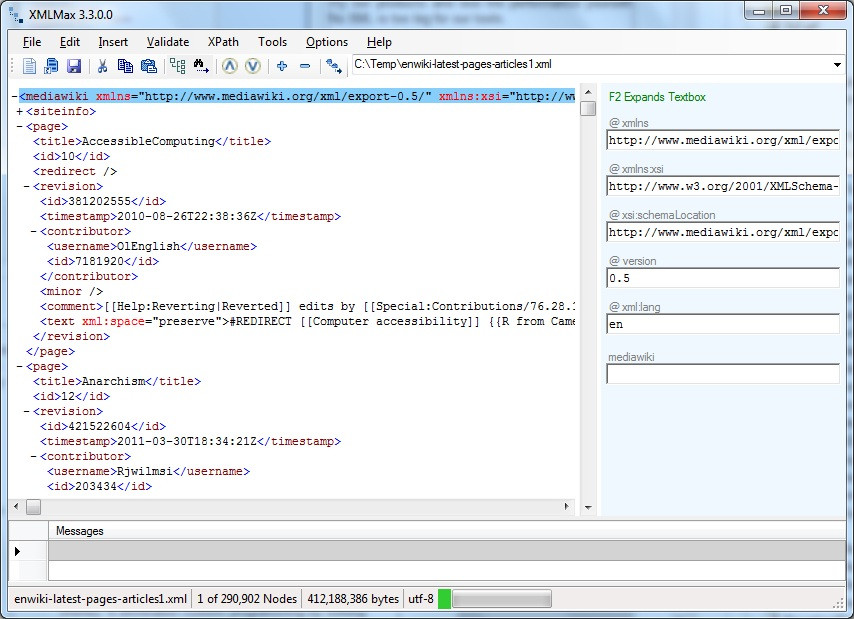Click the @xml:lang field showing en
Screen dimensions: 854x619
coord(723,324)
